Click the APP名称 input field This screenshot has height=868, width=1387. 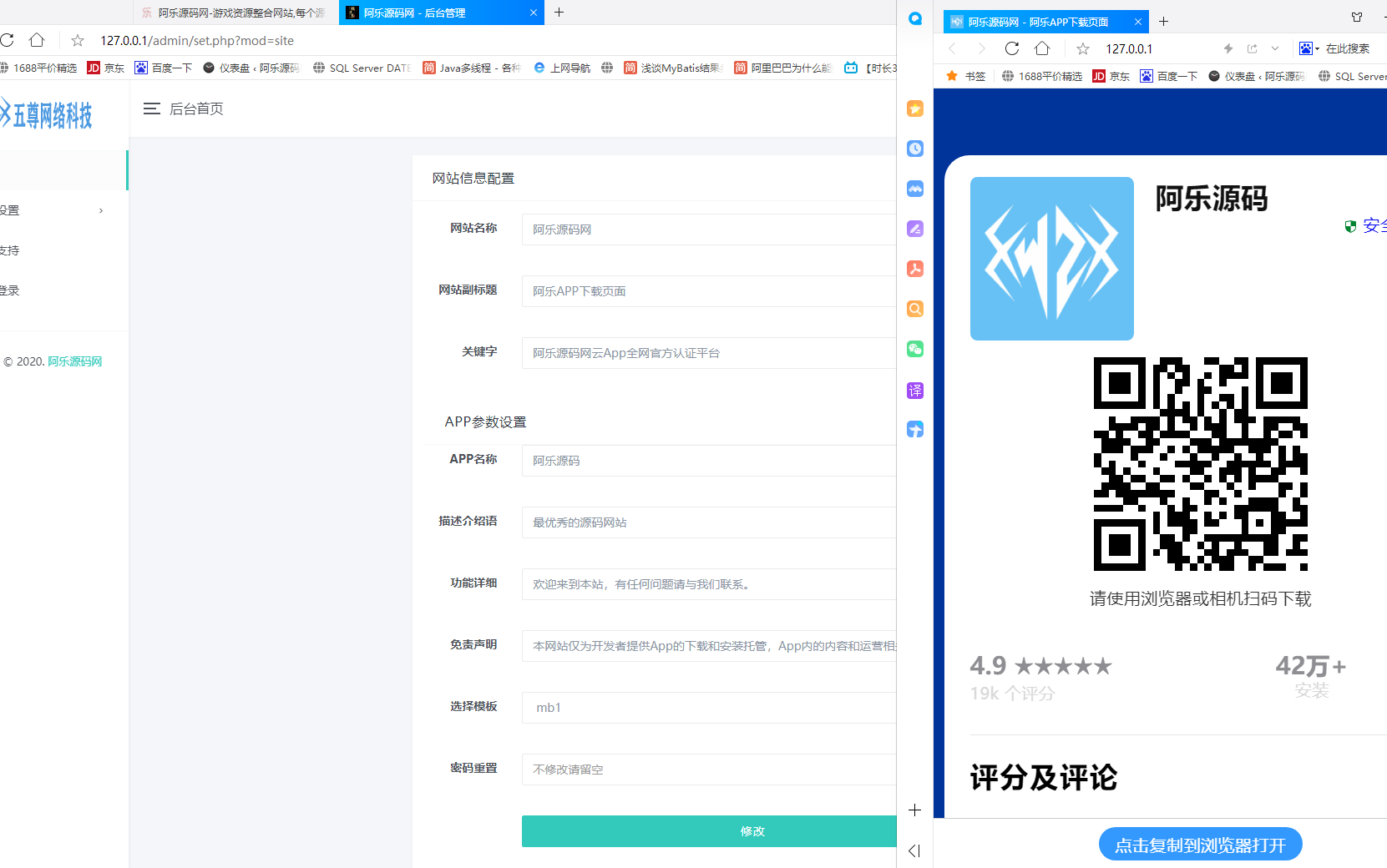coord(709,461)
